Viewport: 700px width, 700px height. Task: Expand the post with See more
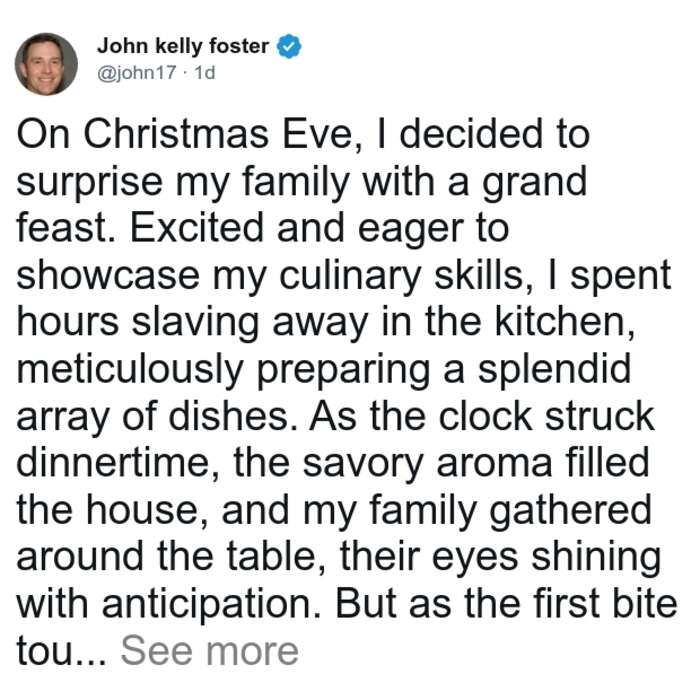(x=209, y=651)
